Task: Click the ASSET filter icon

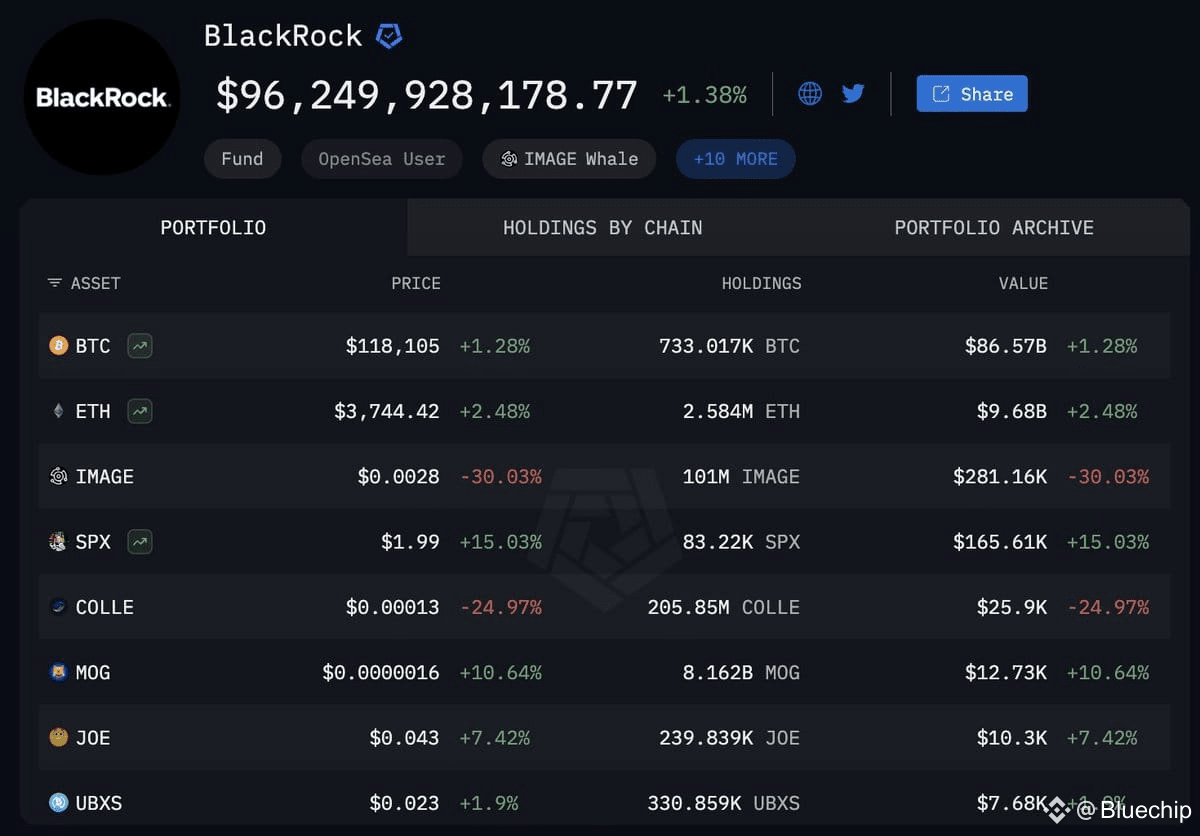Action: (54, 284)
